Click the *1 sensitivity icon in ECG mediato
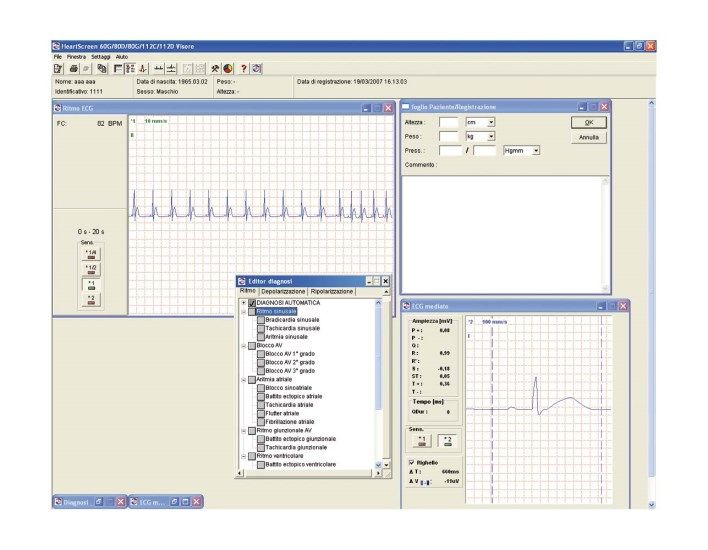This screenshot has height=550, width=708. (421, 440)
